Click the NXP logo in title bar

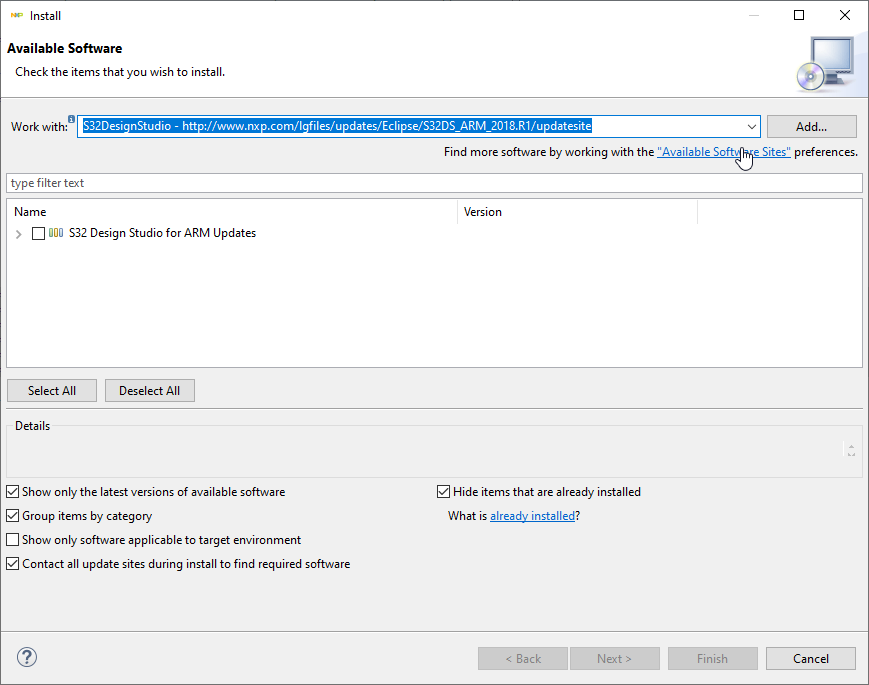point(16,15)
